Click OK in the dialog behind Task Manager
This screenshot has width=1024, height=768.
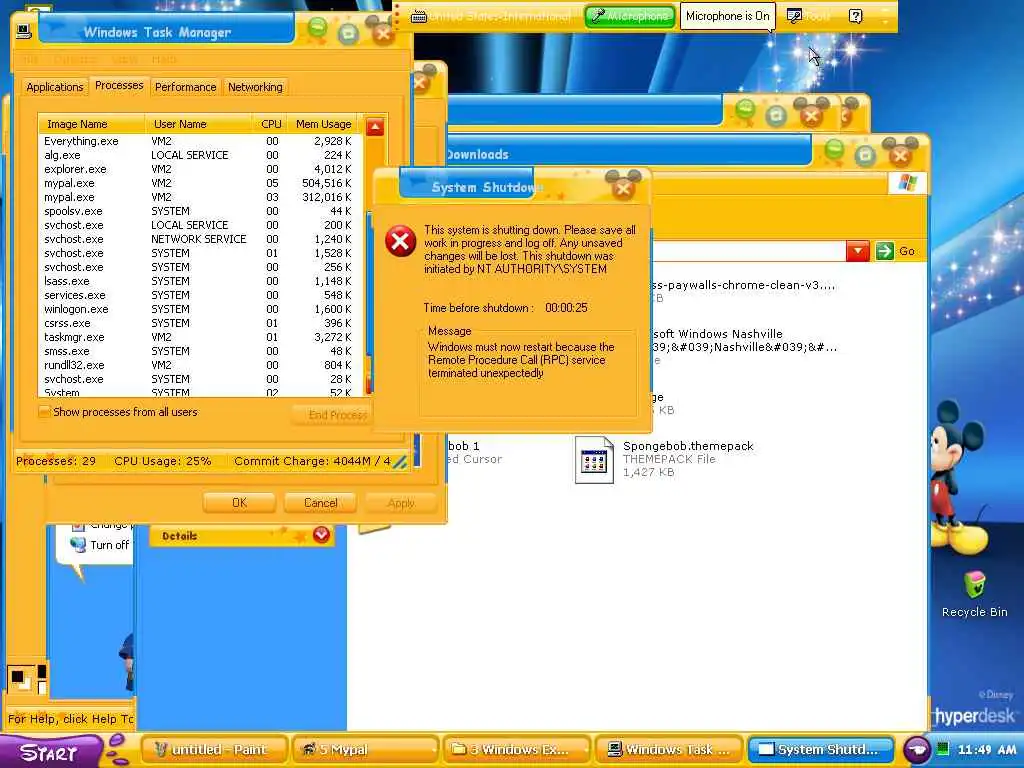(x=239, y=503)
